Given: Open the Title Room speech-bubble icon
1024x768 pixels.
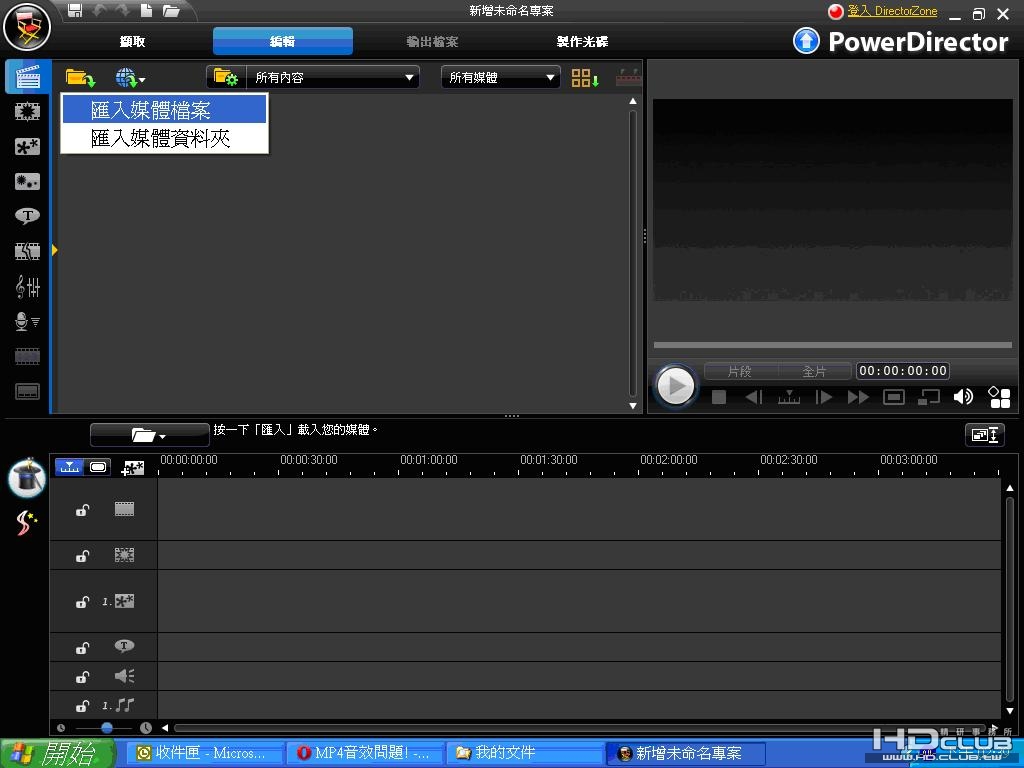Looking at the screenshot, I should (27, 216).
